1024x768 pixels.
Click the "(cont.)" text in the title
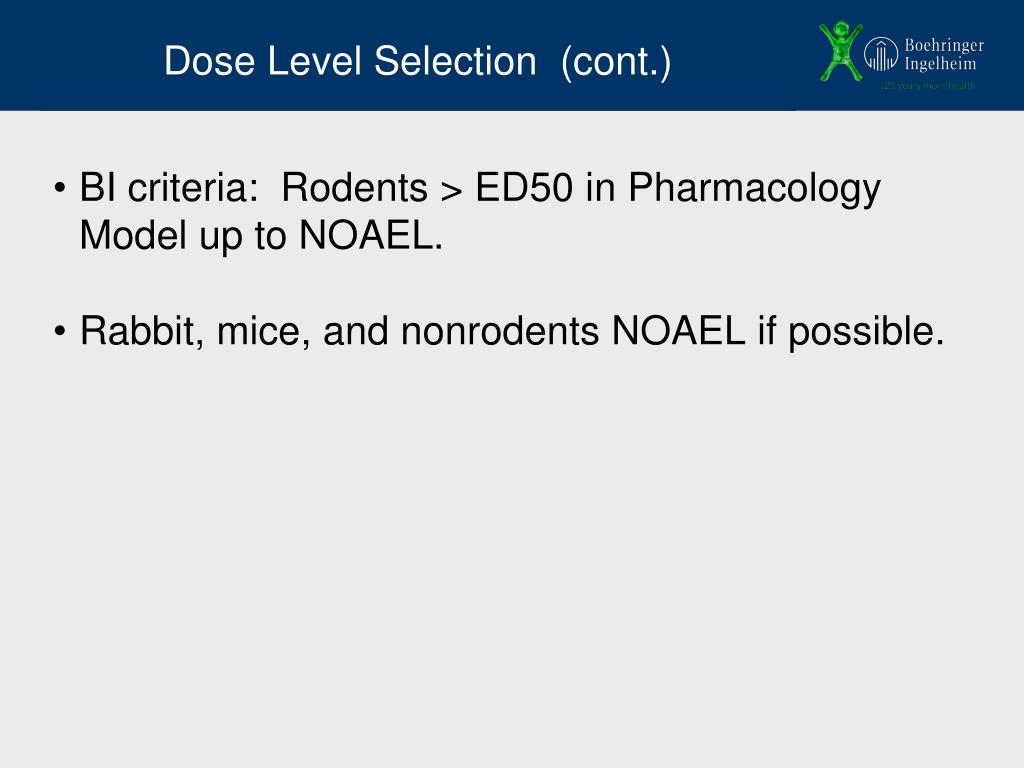click(616, 63)
